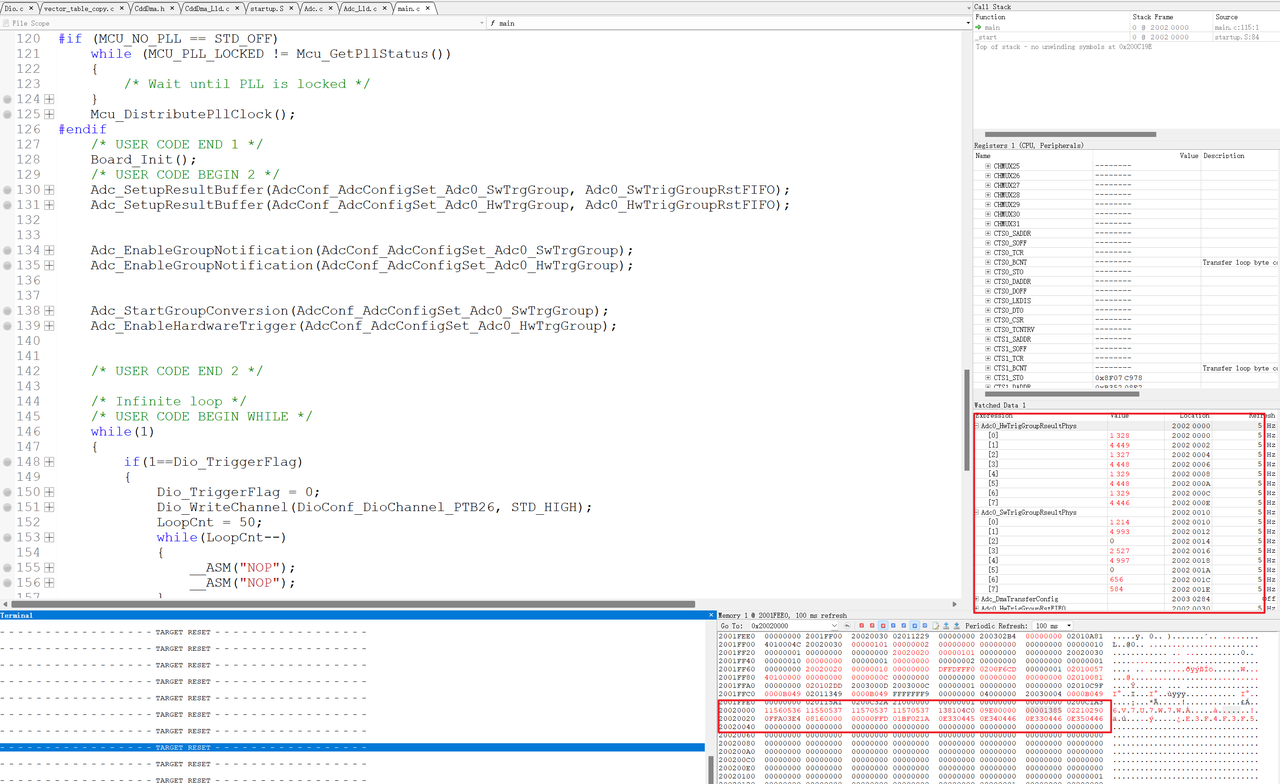The image size is (1280, 784).
Task: Click the Board_Init(); line in editor
Action: point(144,160)
